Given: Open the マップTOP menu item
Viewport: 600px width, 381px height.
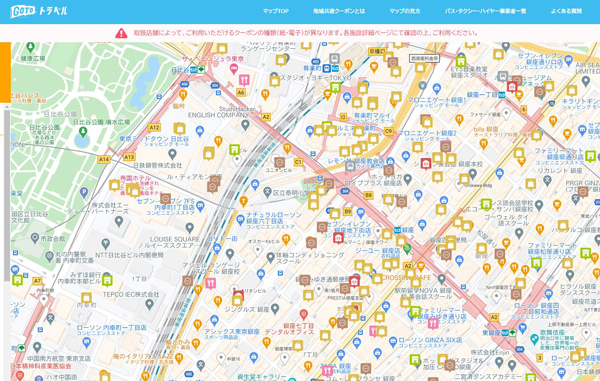Looking at the screenshot, I should click(x=276, y=11).
